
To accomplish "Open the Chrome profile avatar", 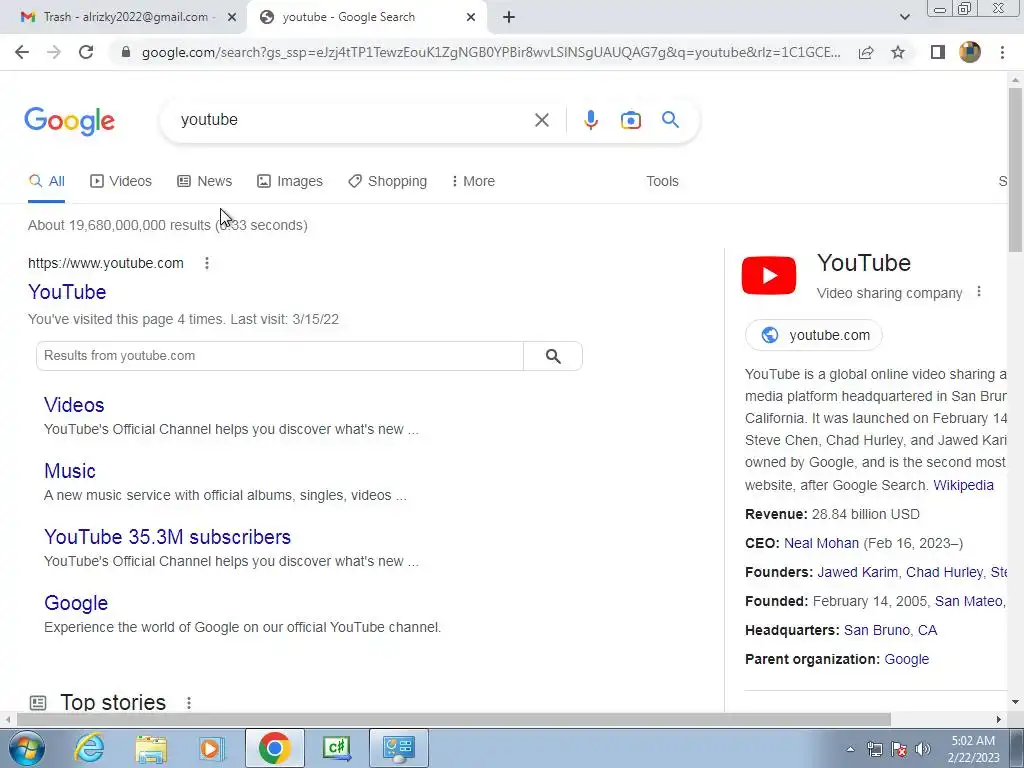I will tap(970, 52).
